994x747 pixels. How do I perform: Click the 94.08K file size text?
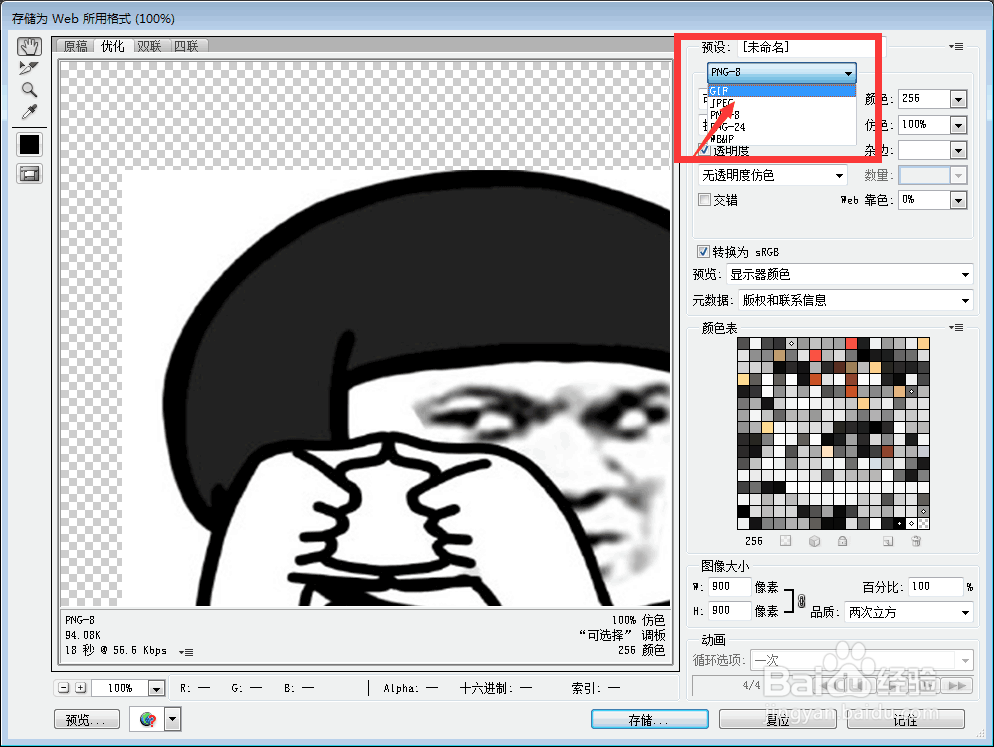pos(83,635)
